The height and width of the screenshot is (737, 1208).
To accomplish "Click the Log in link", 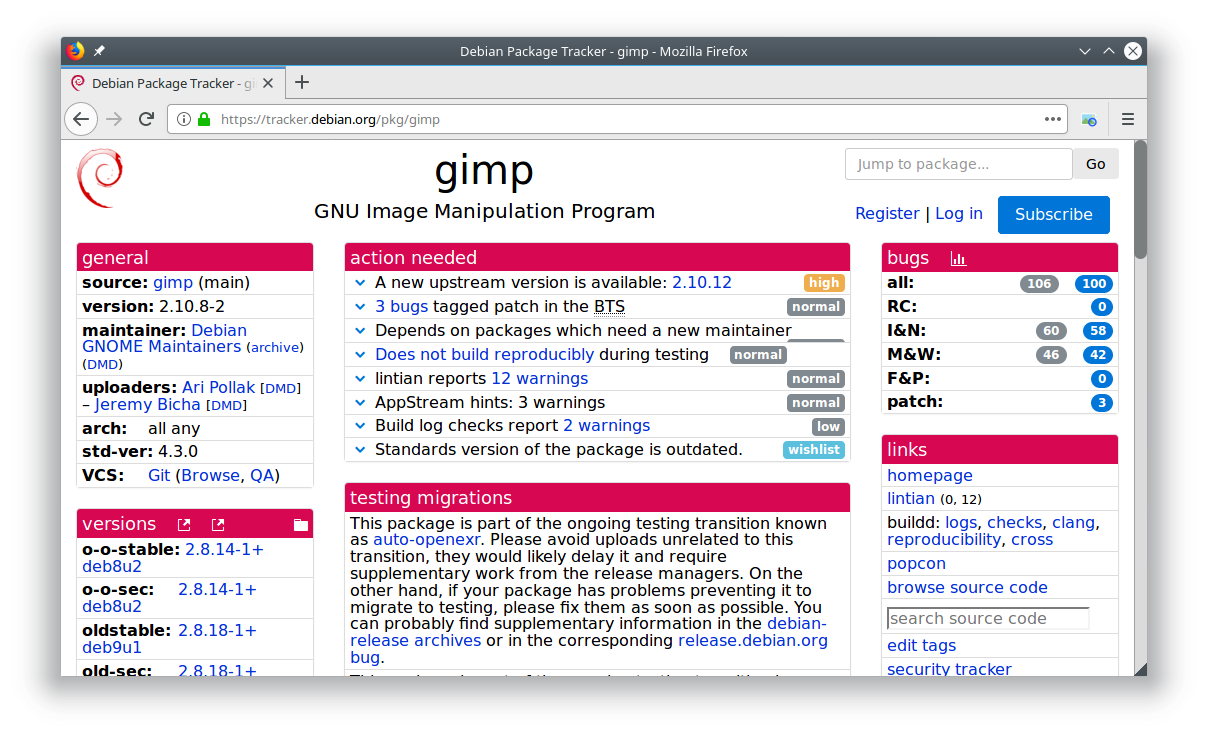I will pyautogui.click(x=959, y=213).
